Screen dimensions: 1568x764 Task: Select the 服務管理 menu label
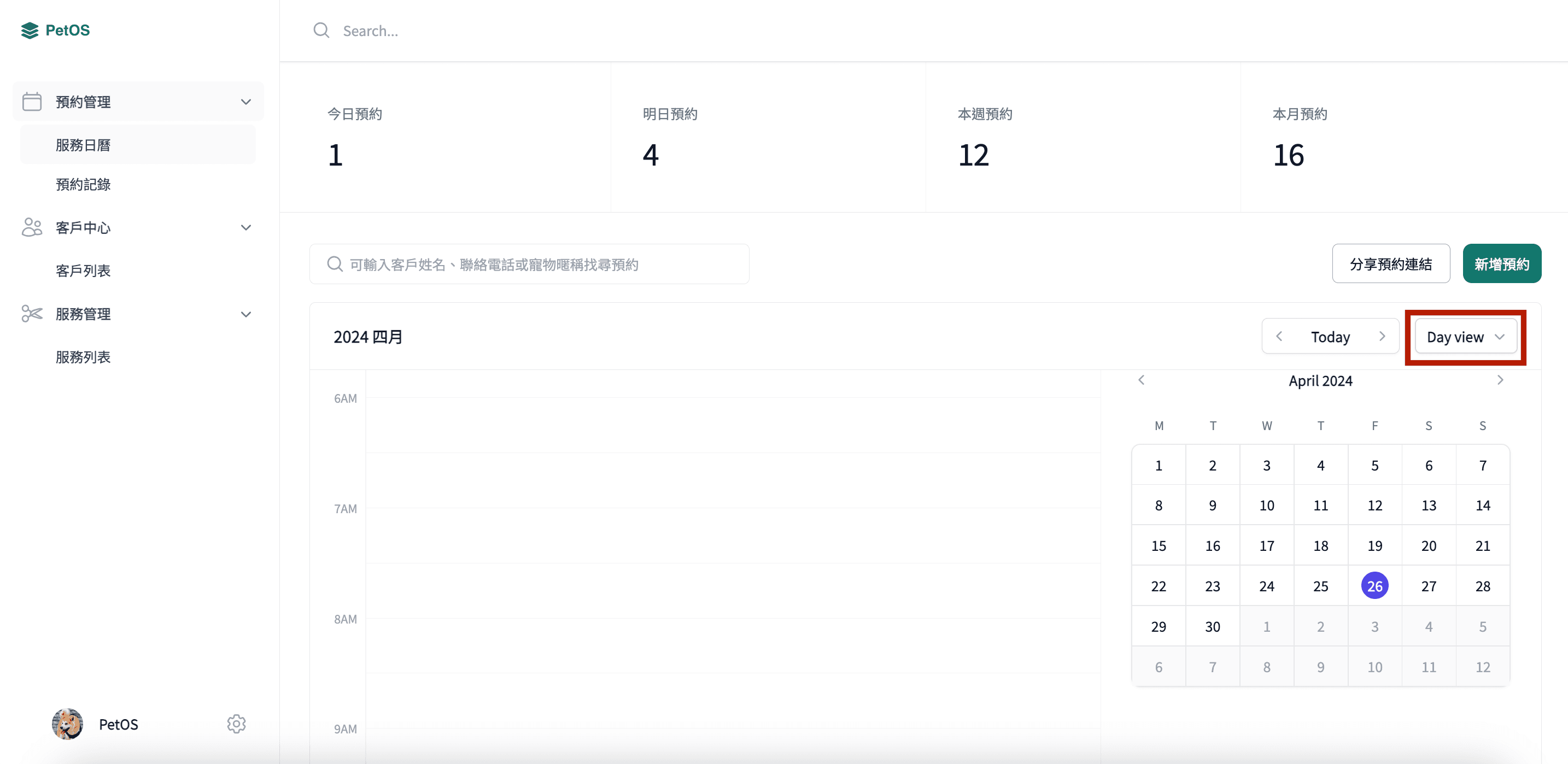(x=84, y=314)
